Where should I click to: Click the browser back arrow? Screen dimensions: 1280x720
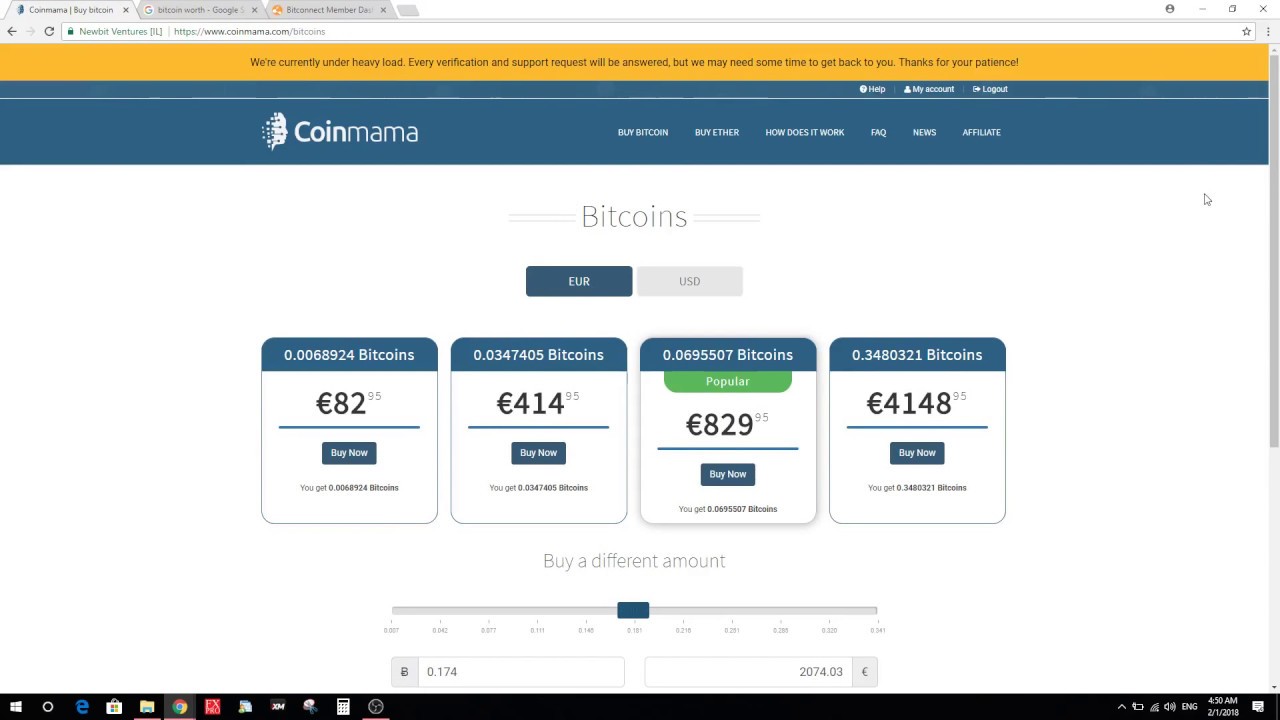click(12, 31)
